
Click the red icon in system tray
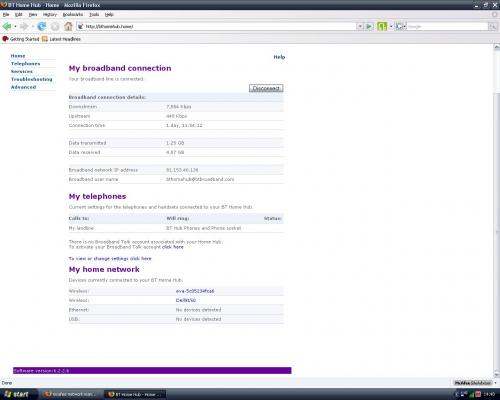click(478, 395)
